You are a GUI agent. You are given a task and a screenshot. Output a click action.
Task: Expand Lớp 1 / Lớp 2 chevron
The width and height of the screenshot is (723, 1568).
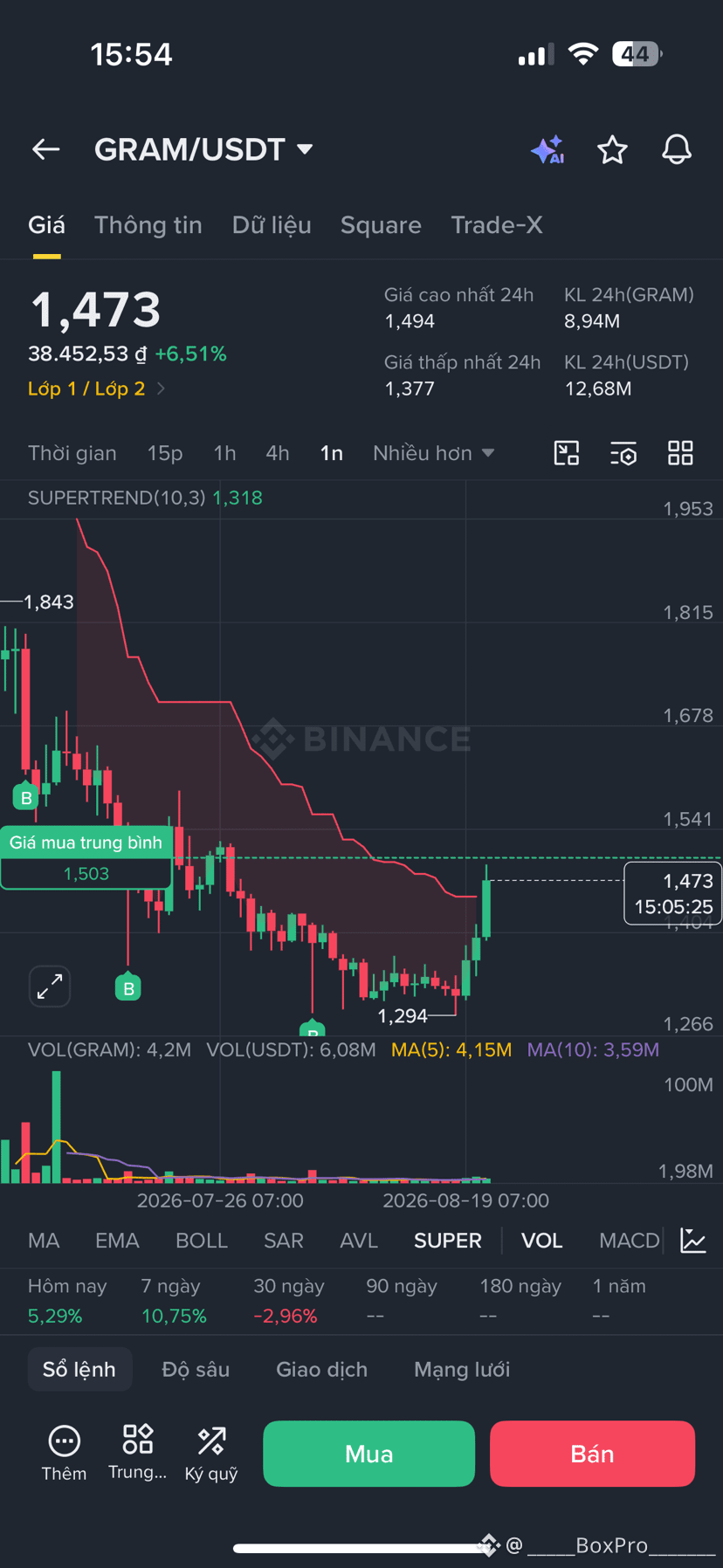click(x=162, y=389)
